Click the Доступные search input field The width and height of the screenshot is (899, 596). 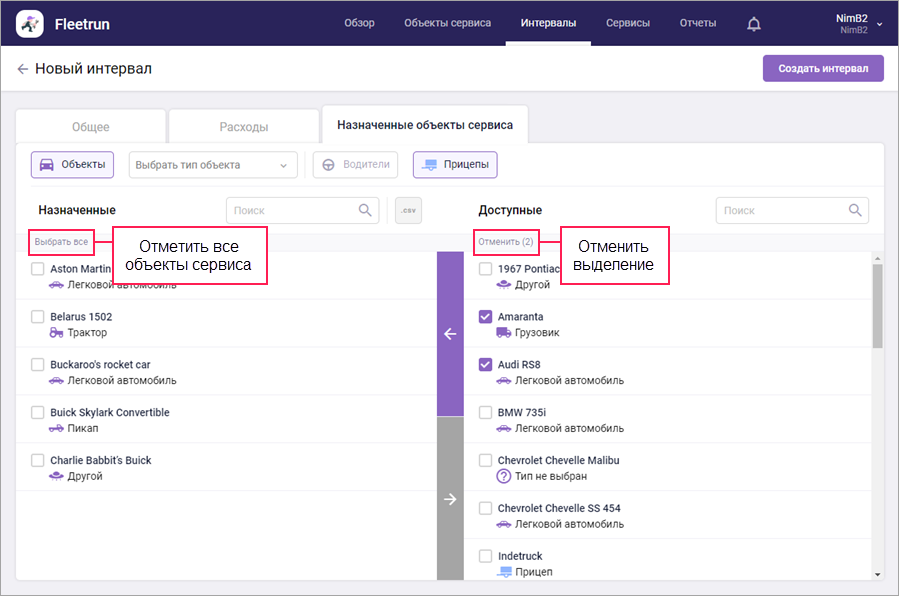(x=780, y=210)
